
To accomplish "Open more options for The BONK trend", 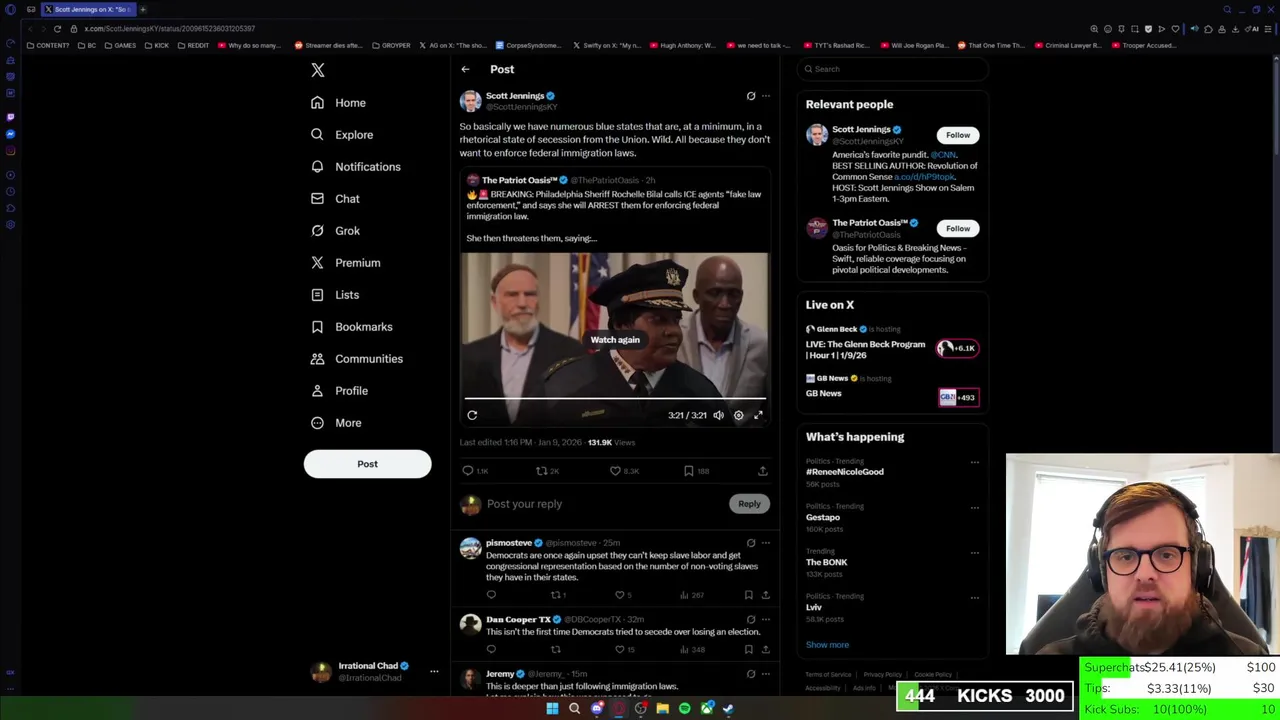I will coord(974,552).
